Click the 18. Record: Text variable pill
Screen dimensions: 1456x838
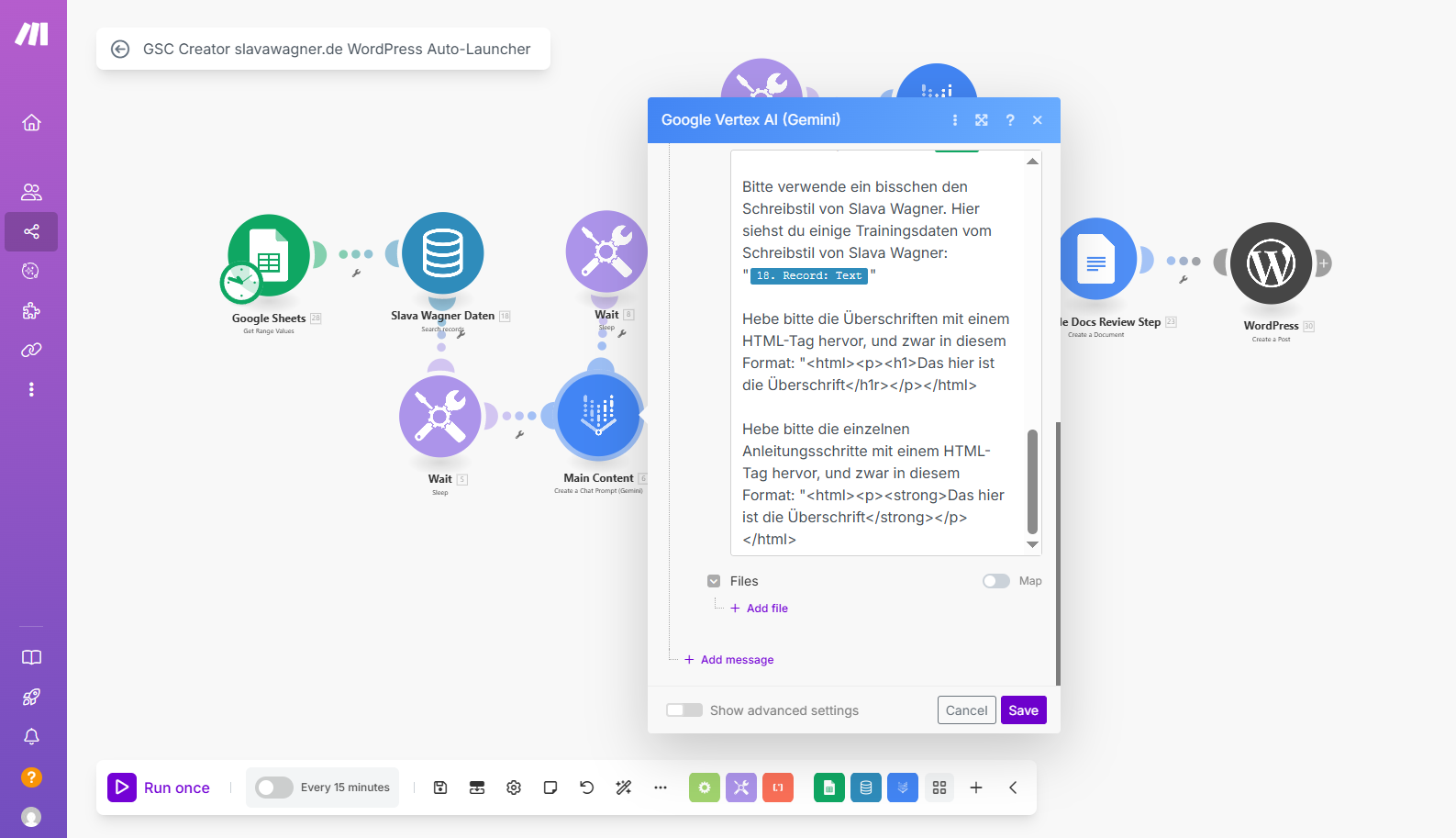click(x=809, y=275)
